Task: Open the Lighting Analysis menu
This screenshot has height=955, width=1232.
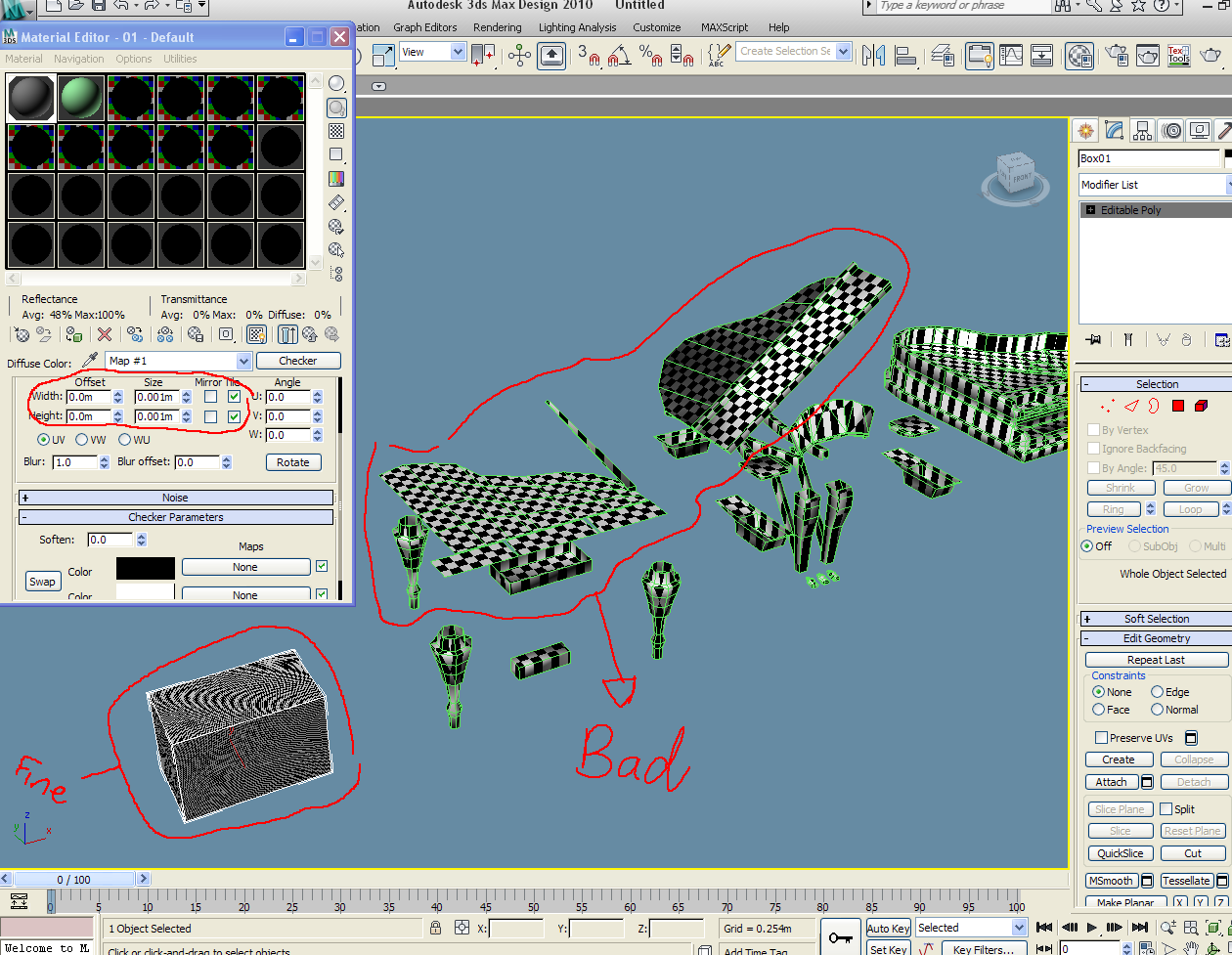Action: (x=577, y=27)
